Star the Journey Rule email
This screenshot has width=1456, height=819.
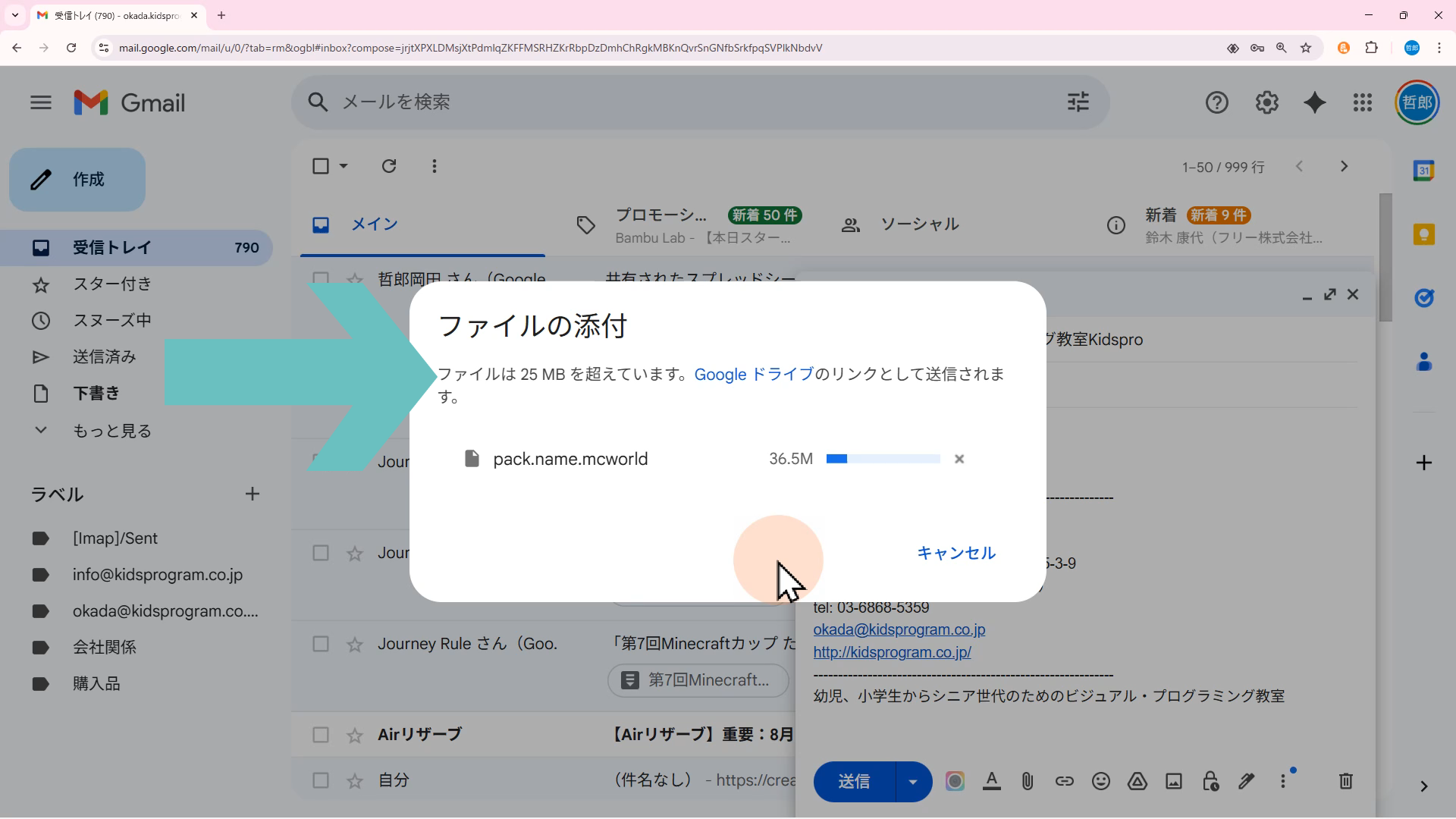coord(355,645)
